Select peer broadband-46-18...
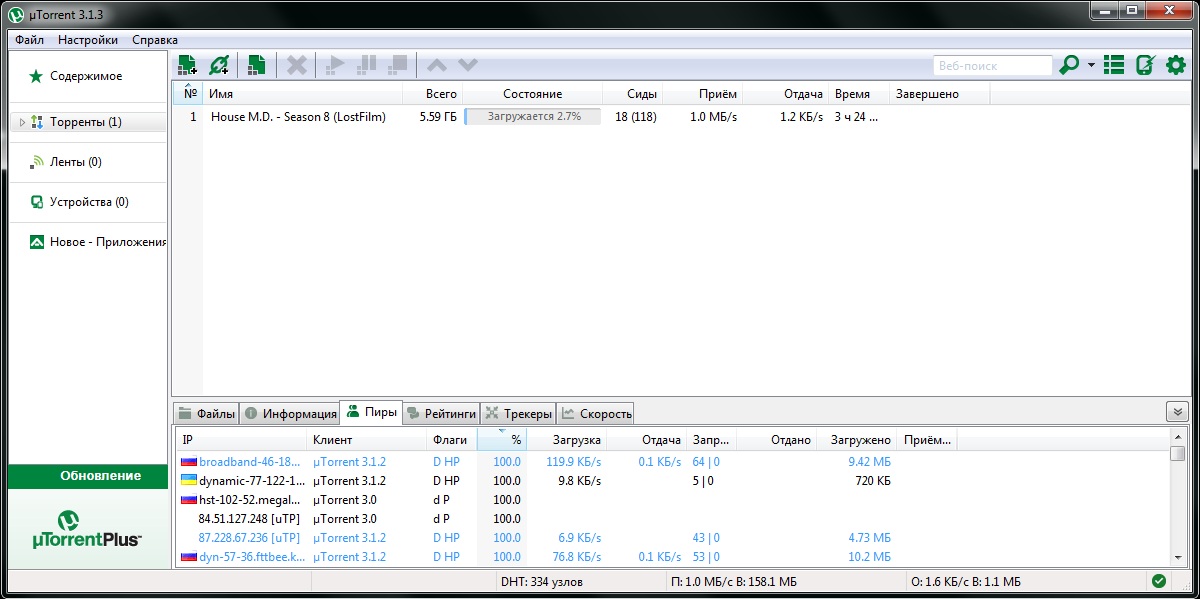The image size is (1200, 599). (250, 462)
